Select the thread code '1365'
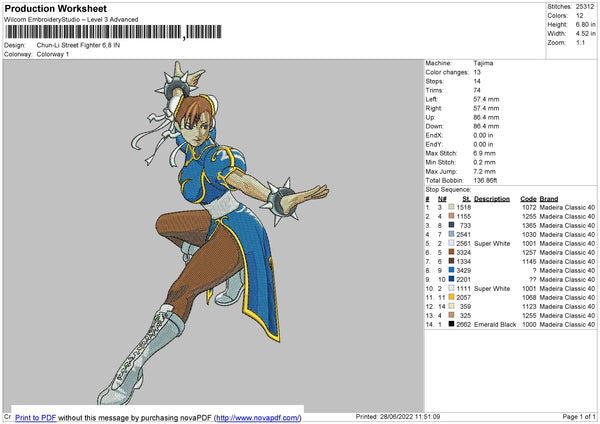 tap(529, 225)
